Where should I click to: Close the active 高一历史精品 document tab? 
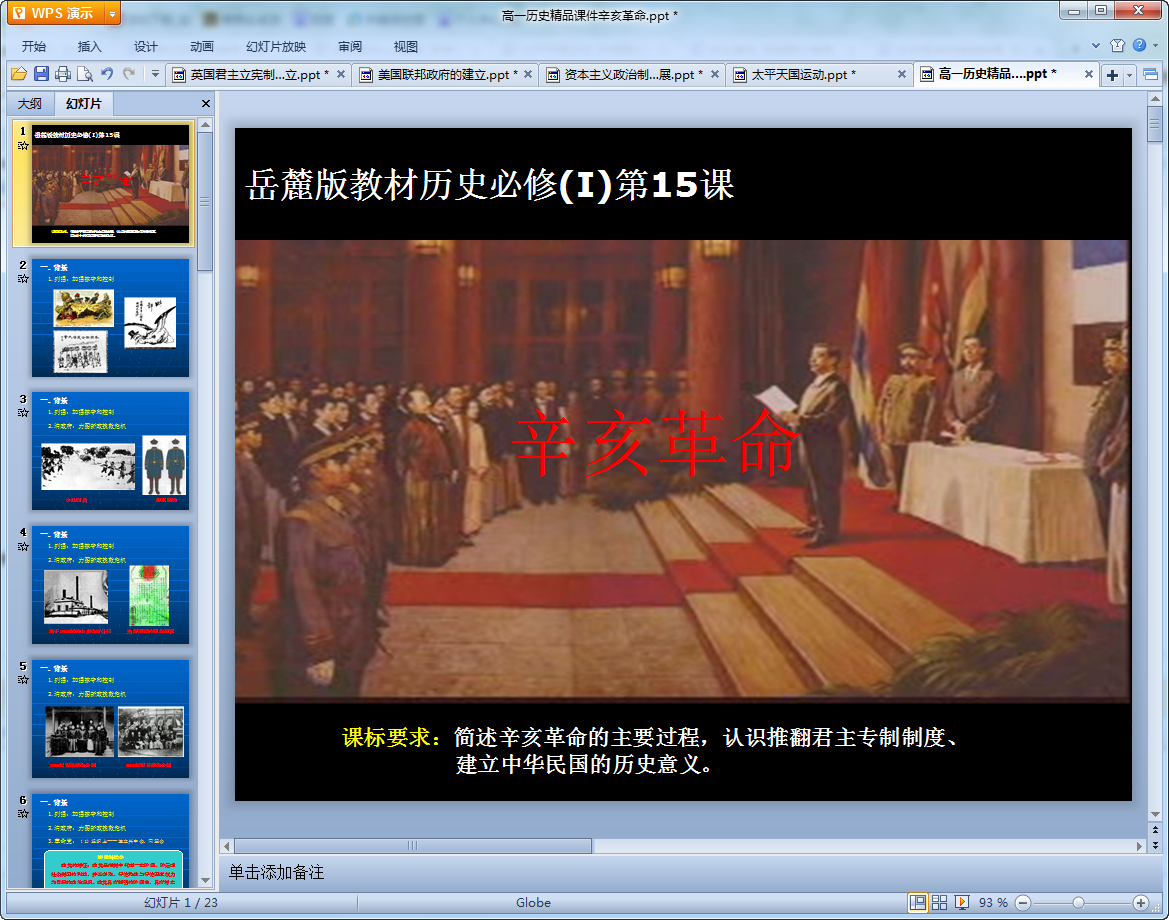[x=1088, y=74]
